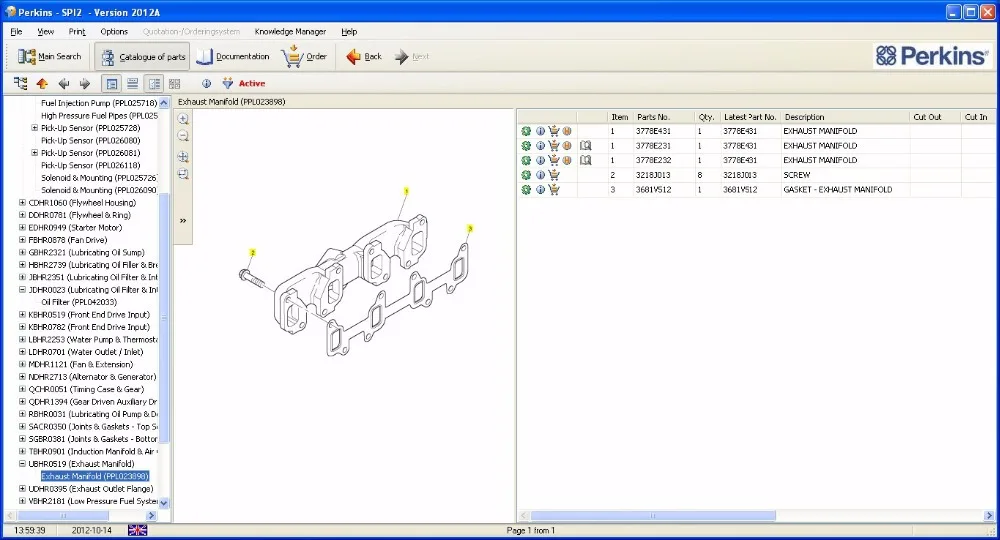This screenshot has width=1000, height=540.
Task: Click the orange H icon in row 3778E232
Action: point(567,160)
